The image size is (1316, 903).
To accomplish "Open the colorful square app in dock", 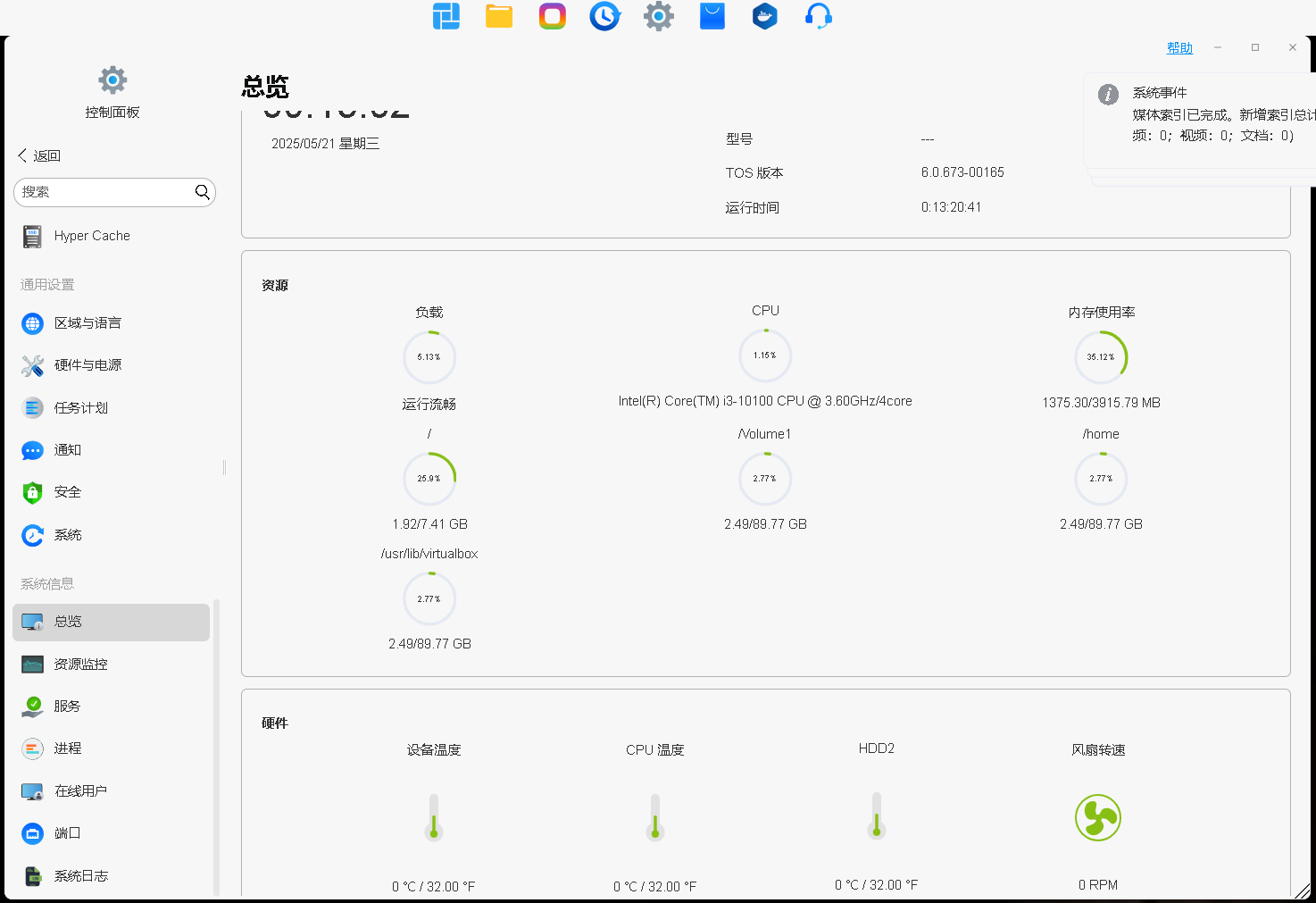I will 553,16.
